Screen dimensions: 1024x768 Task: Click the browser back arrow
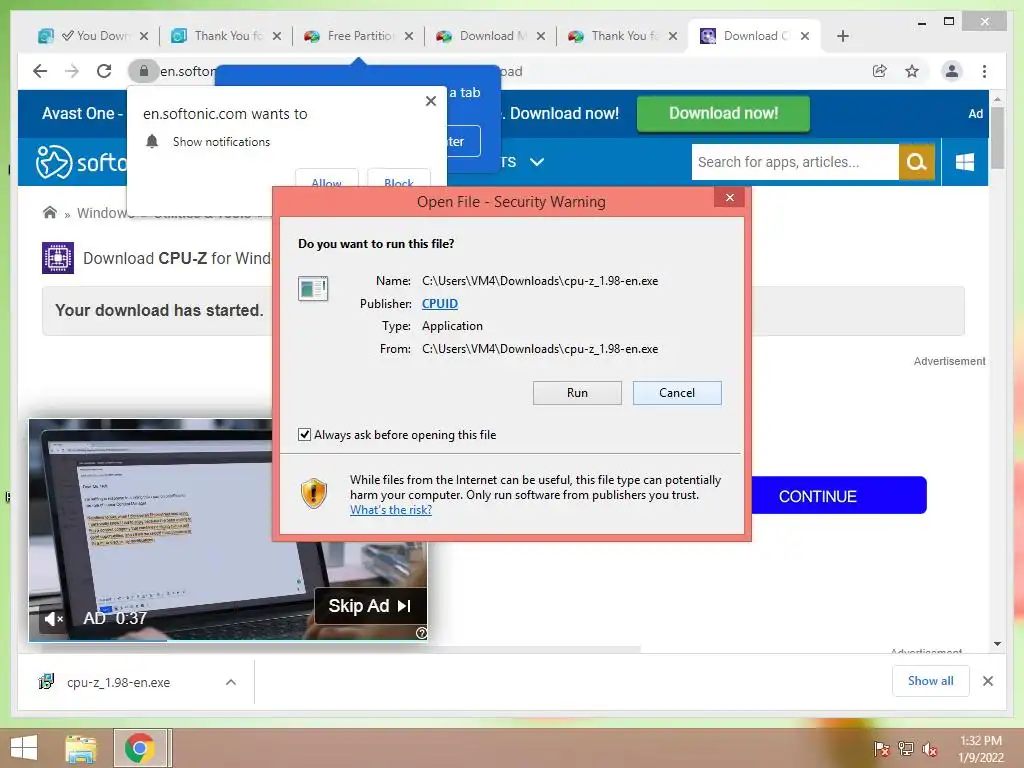(x=40, y=71)
